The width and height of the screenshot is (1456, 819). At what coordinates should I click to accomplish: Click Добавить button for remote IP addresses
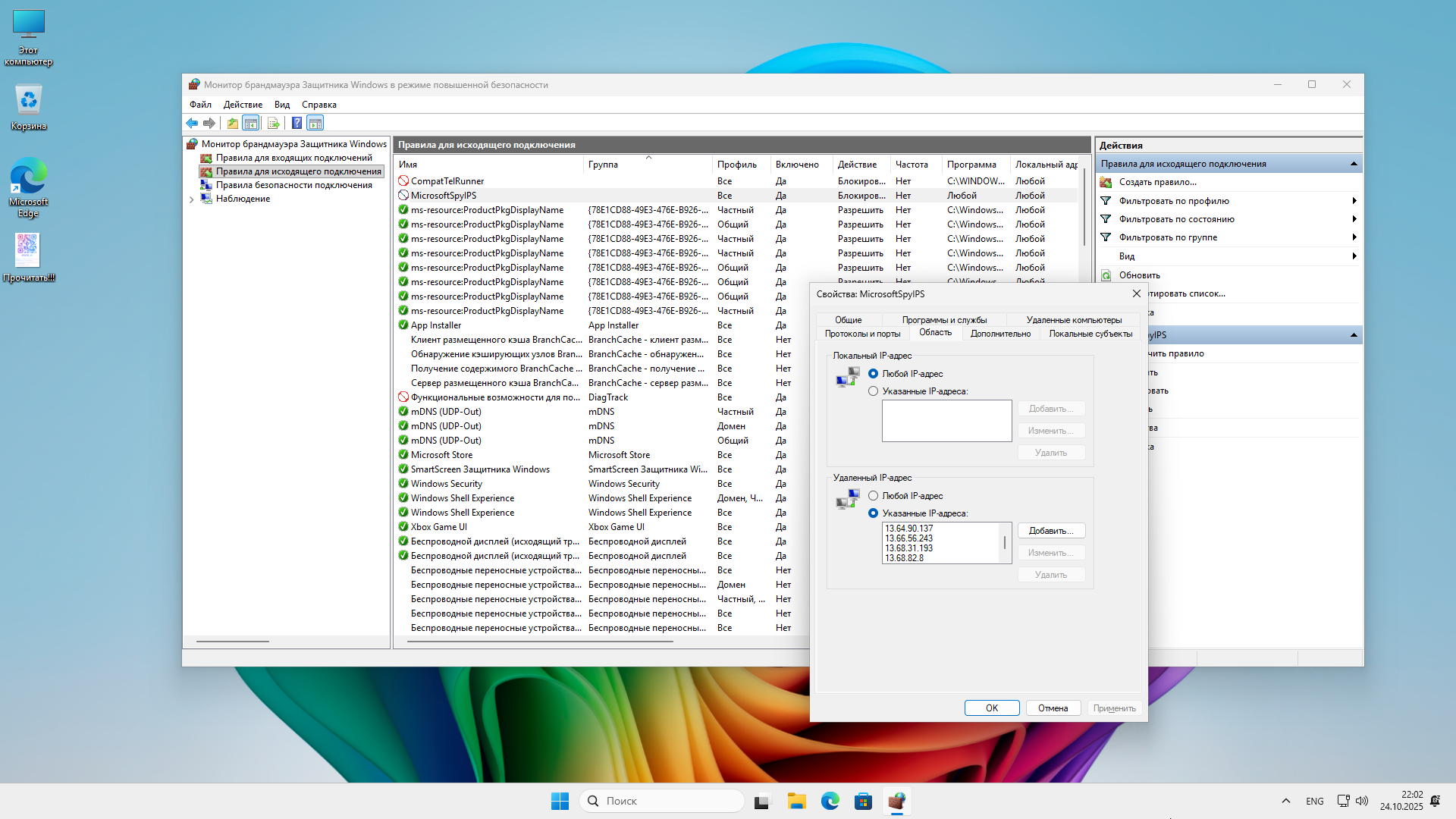pyautogui.click(x=1050, y=531)
